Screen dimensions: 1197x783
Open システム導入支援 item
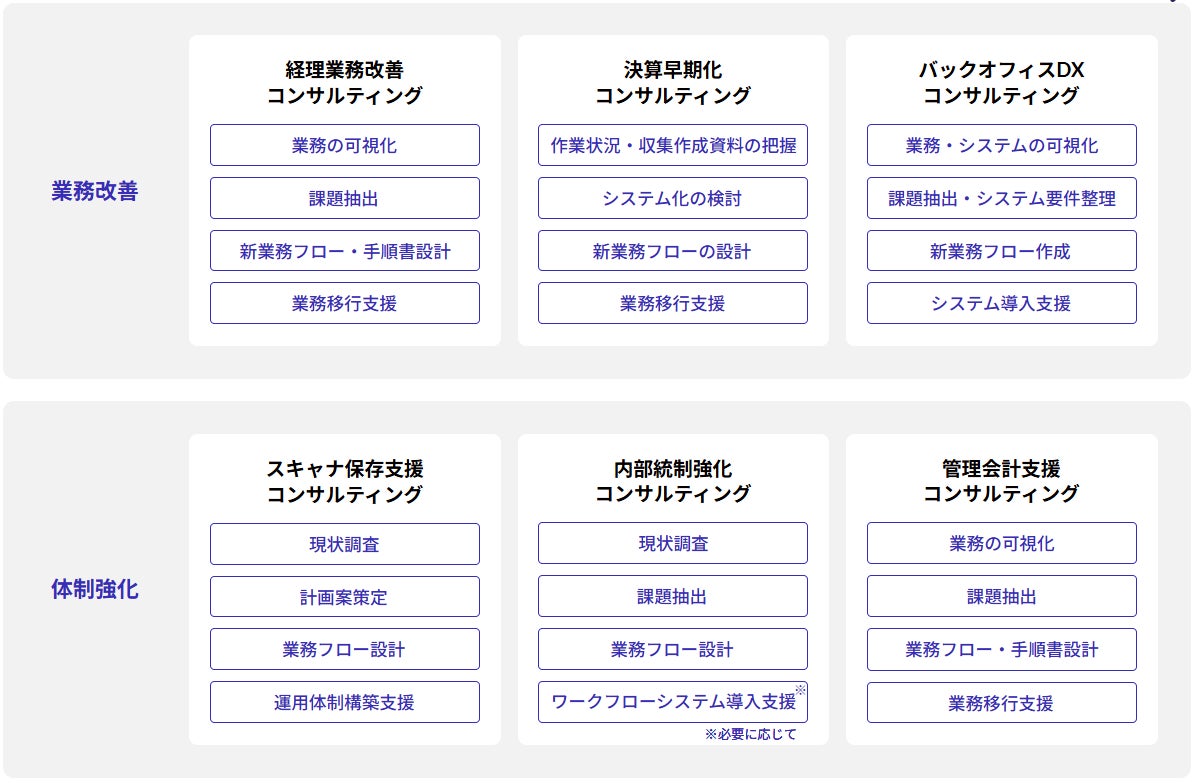coord(1001,303)
